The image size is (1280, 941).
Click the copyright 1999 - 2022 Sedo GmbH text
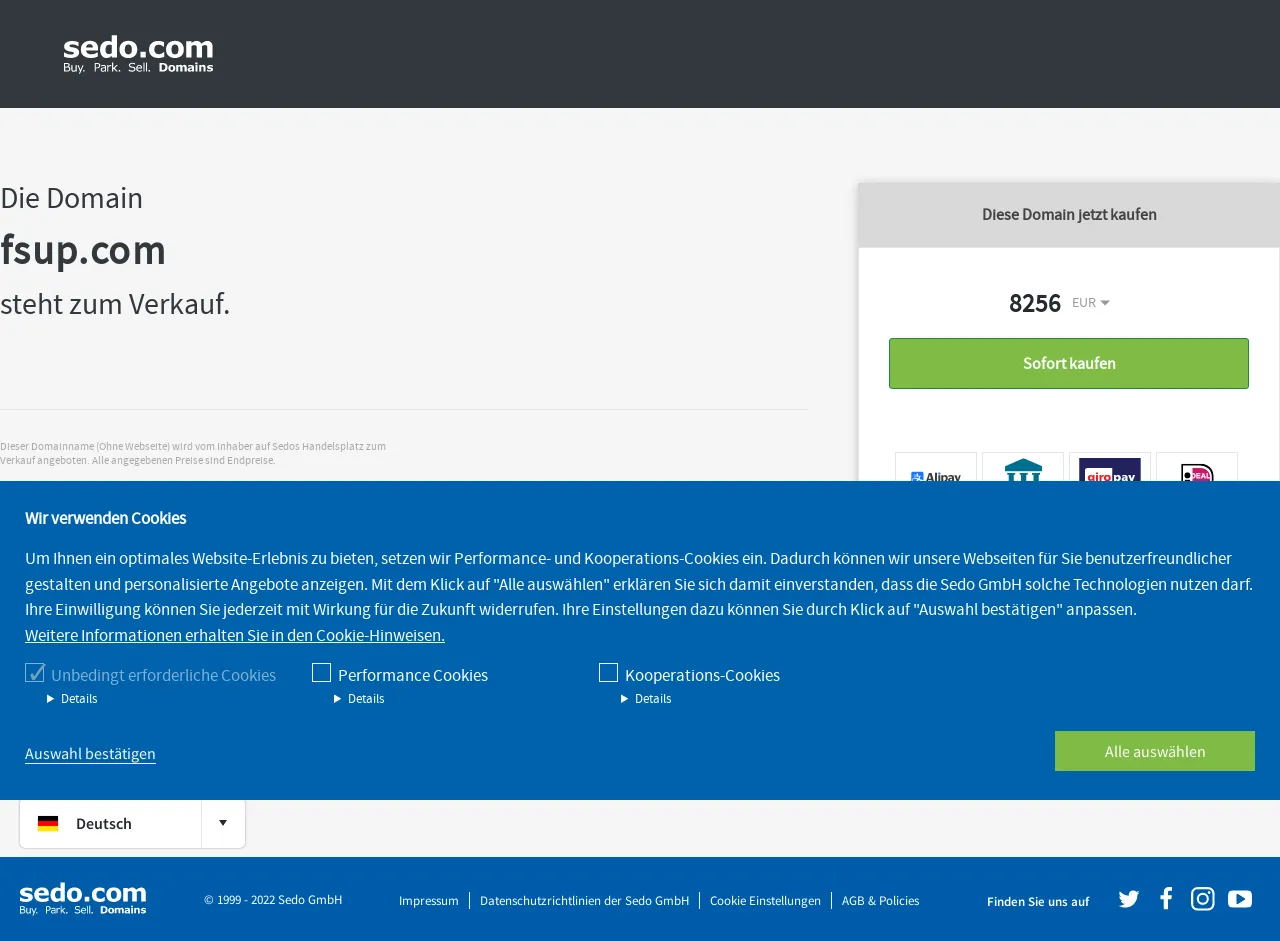(273, 900)
